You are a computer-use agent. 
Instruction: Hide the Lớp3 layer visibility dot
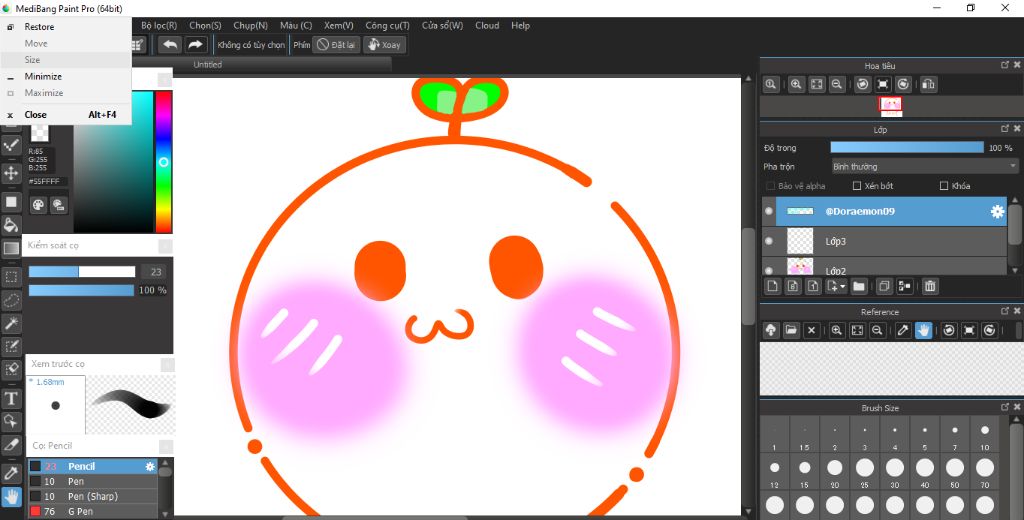click(x=769, y=241)
